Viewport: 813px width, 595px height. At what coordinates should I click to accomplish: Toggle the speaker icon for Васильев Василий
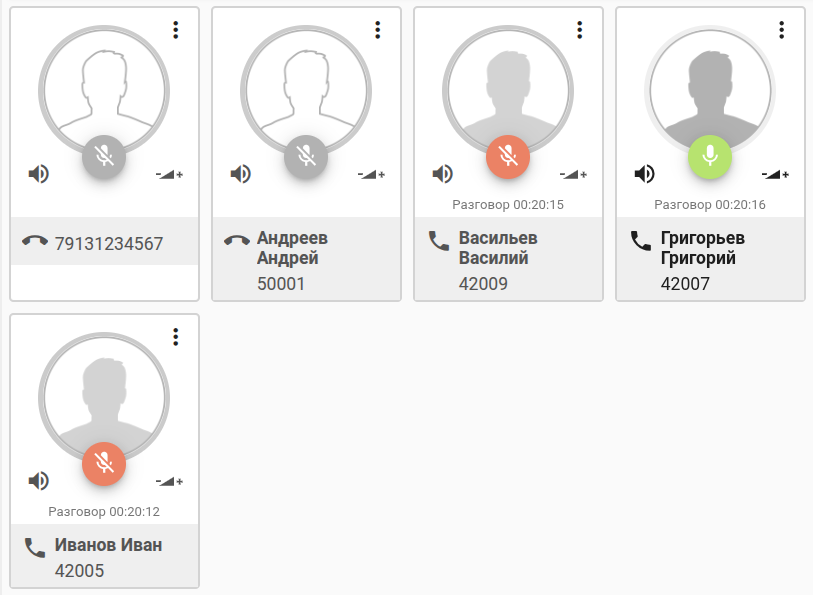[x=443, y=175]
